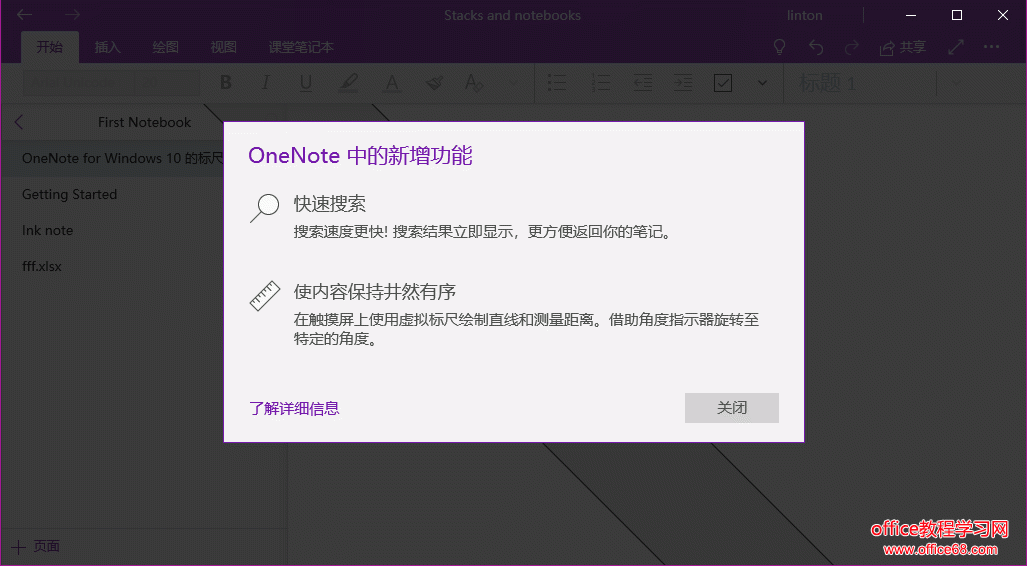This screenshot has width=1027, height=566.
Task: Open the more options ellipsis menu
Action: tap(992, 47)
